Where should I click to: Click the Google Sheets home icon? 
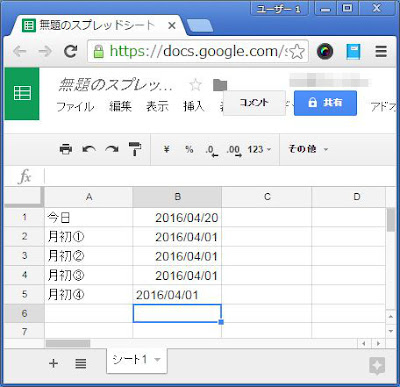[22, 94]
